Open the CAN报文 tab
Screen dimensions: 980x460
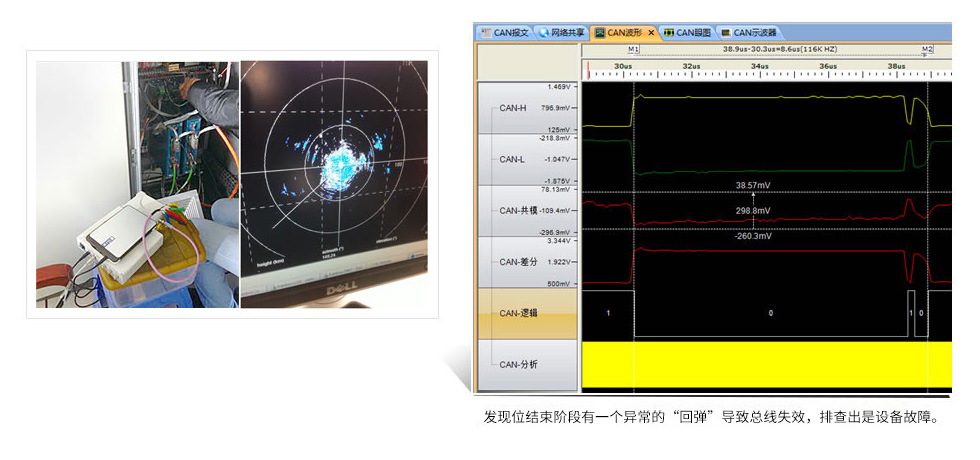pos(510,32)
